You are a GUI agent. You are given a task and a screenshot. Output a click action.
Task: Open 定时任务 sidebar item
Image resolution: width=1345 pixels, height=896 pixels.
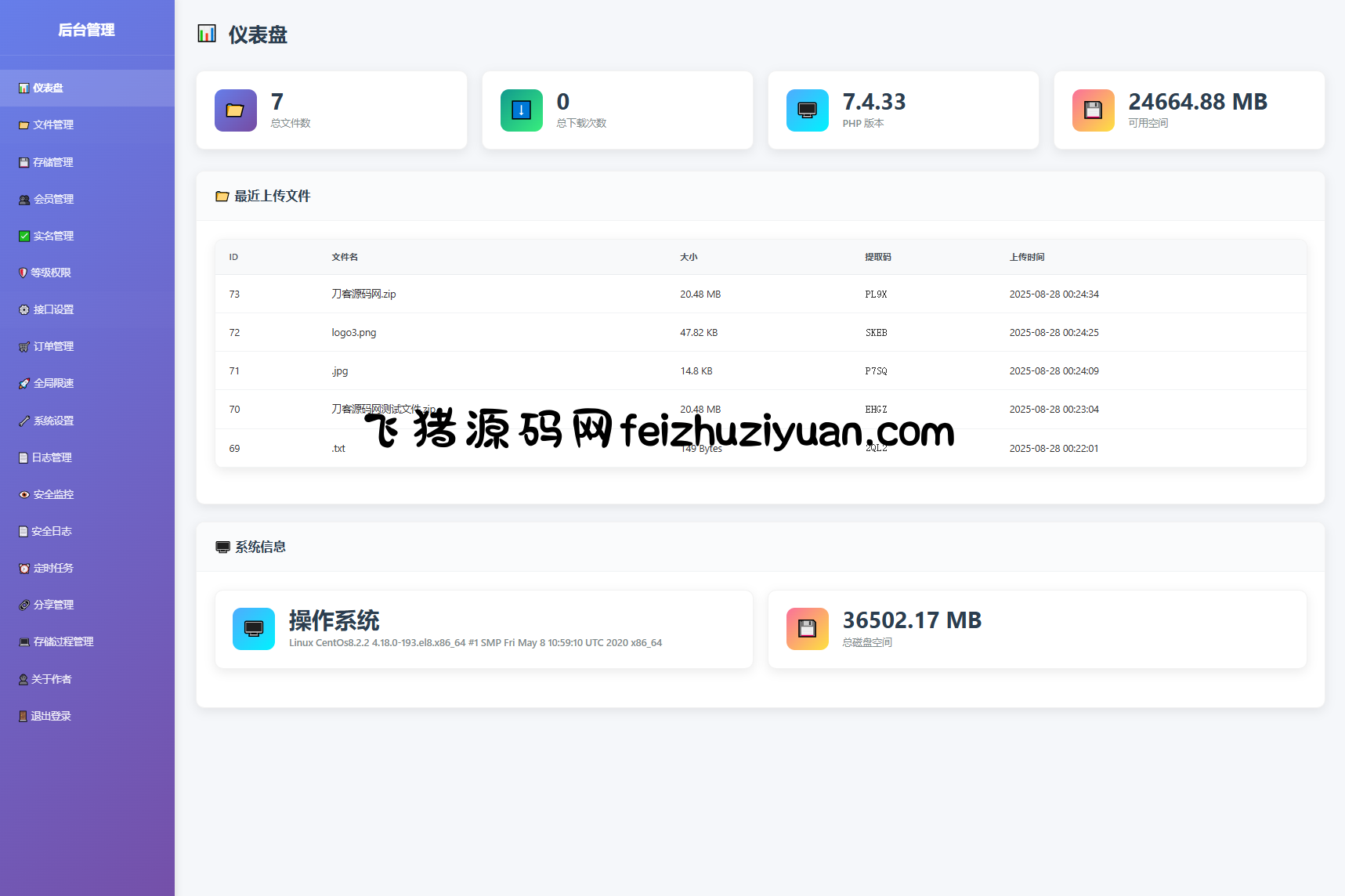(x=53, y=568)
